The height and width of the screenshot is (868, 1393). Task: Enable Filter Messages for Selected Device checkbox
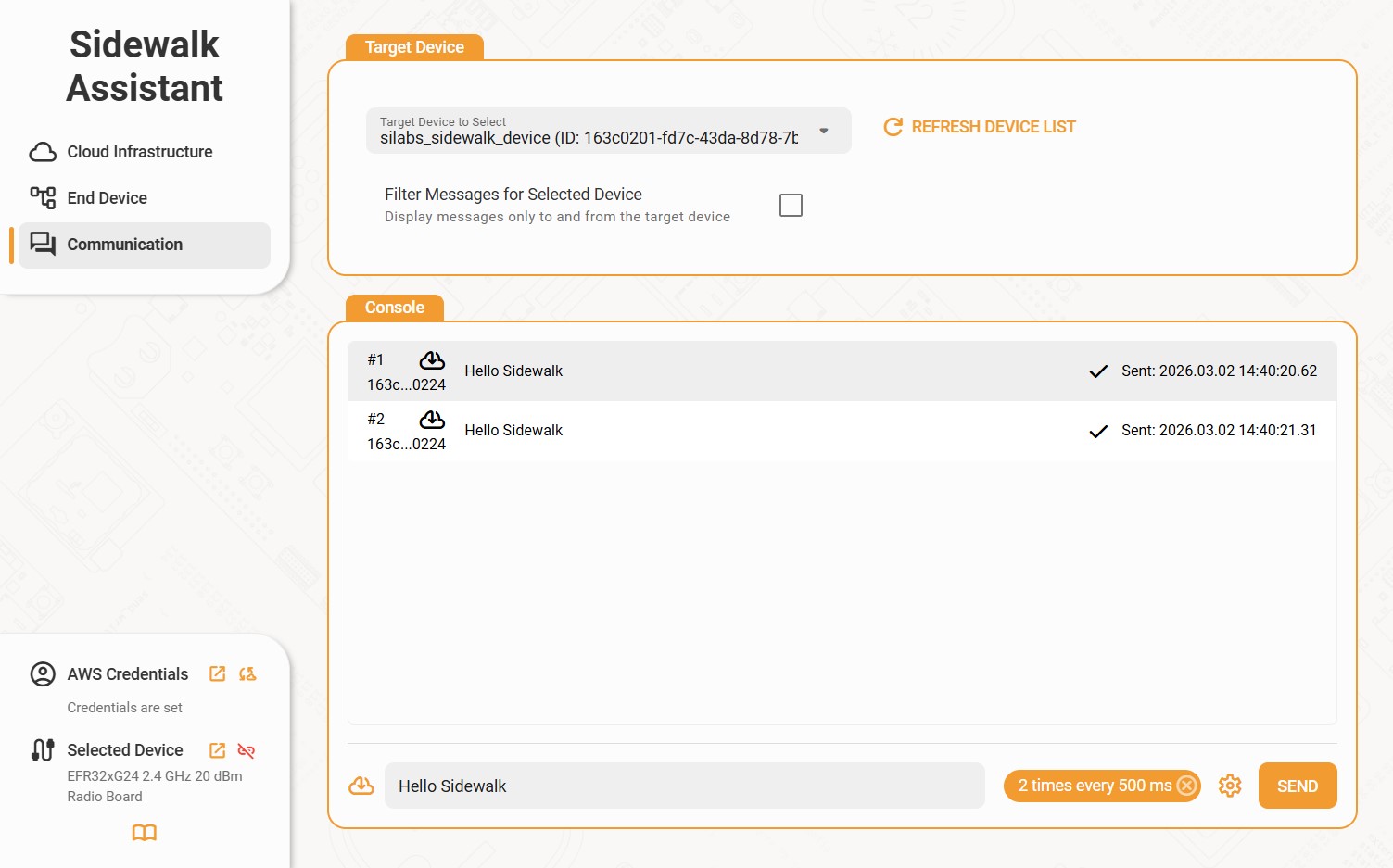(791, 205)
